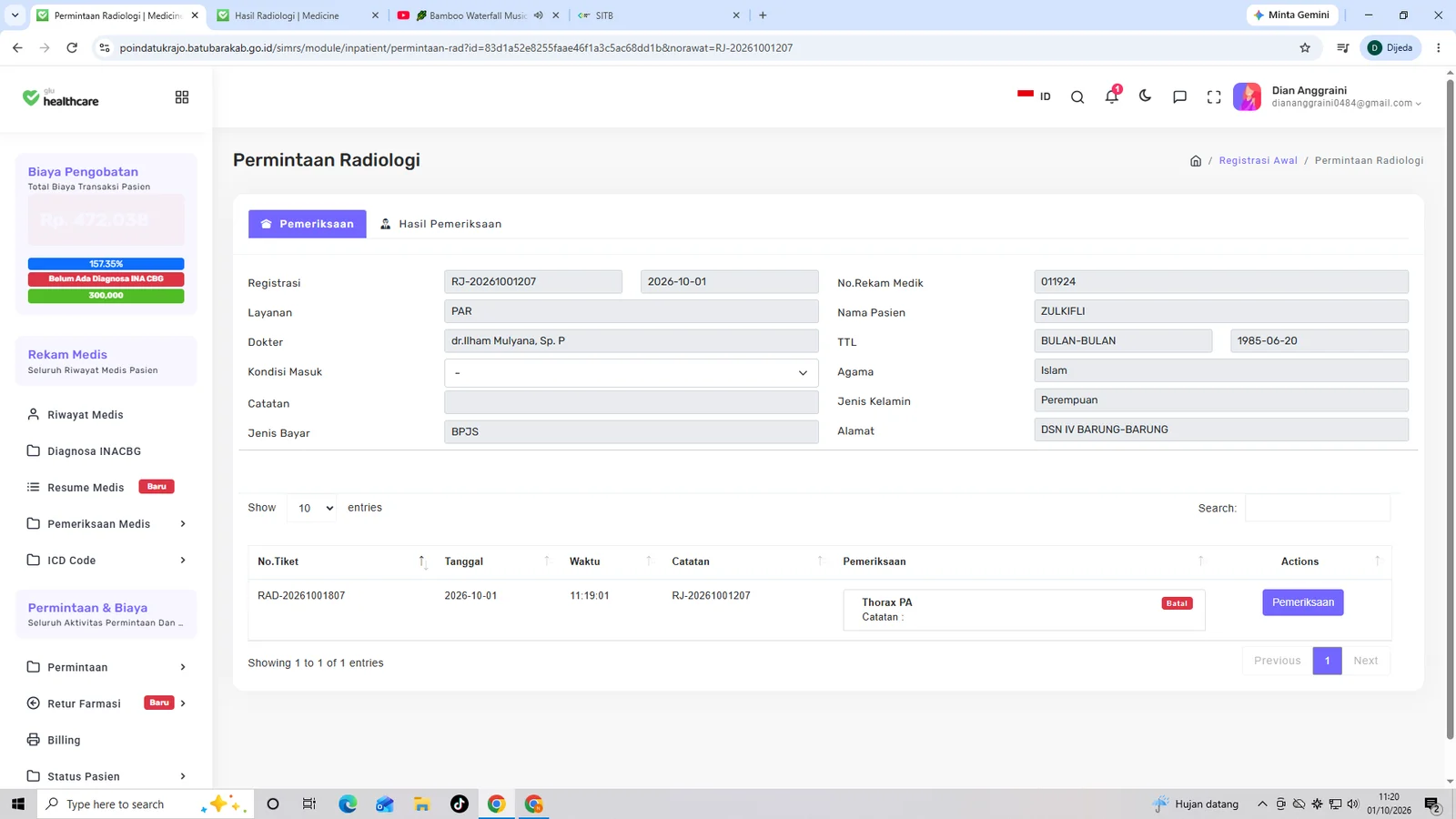Open the Kondisi Masuk dropdown
This screenshot has width=1456, height=819.
point(631,373)
